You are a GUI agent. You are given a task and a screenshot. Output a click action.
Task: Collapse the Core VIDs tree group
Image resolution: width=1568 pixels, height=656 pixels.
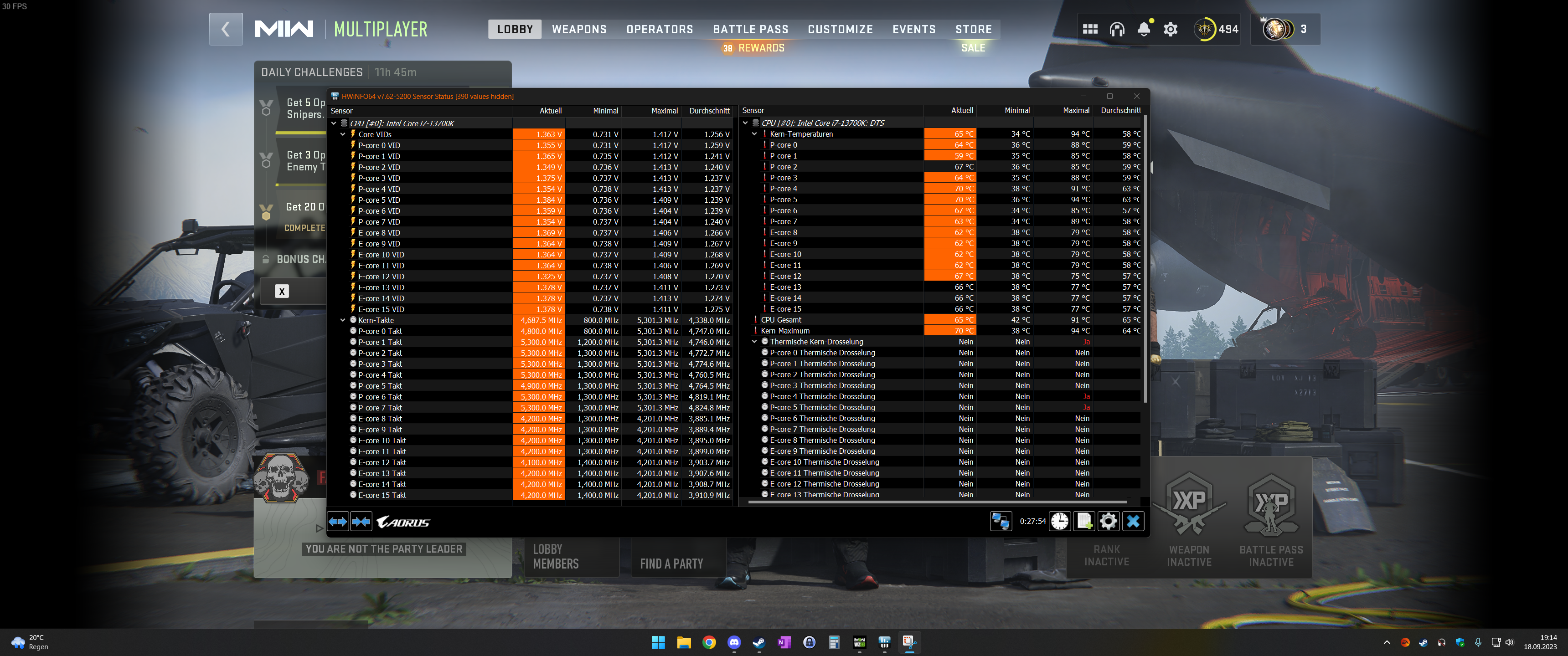click(x=343, y=134)
